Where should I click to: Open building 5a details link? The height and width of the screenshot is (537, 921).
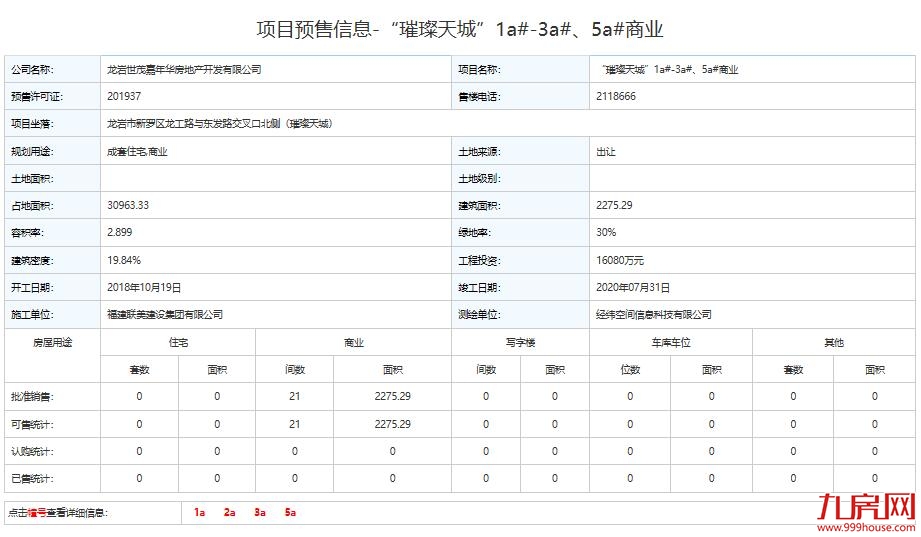(290, 512)
